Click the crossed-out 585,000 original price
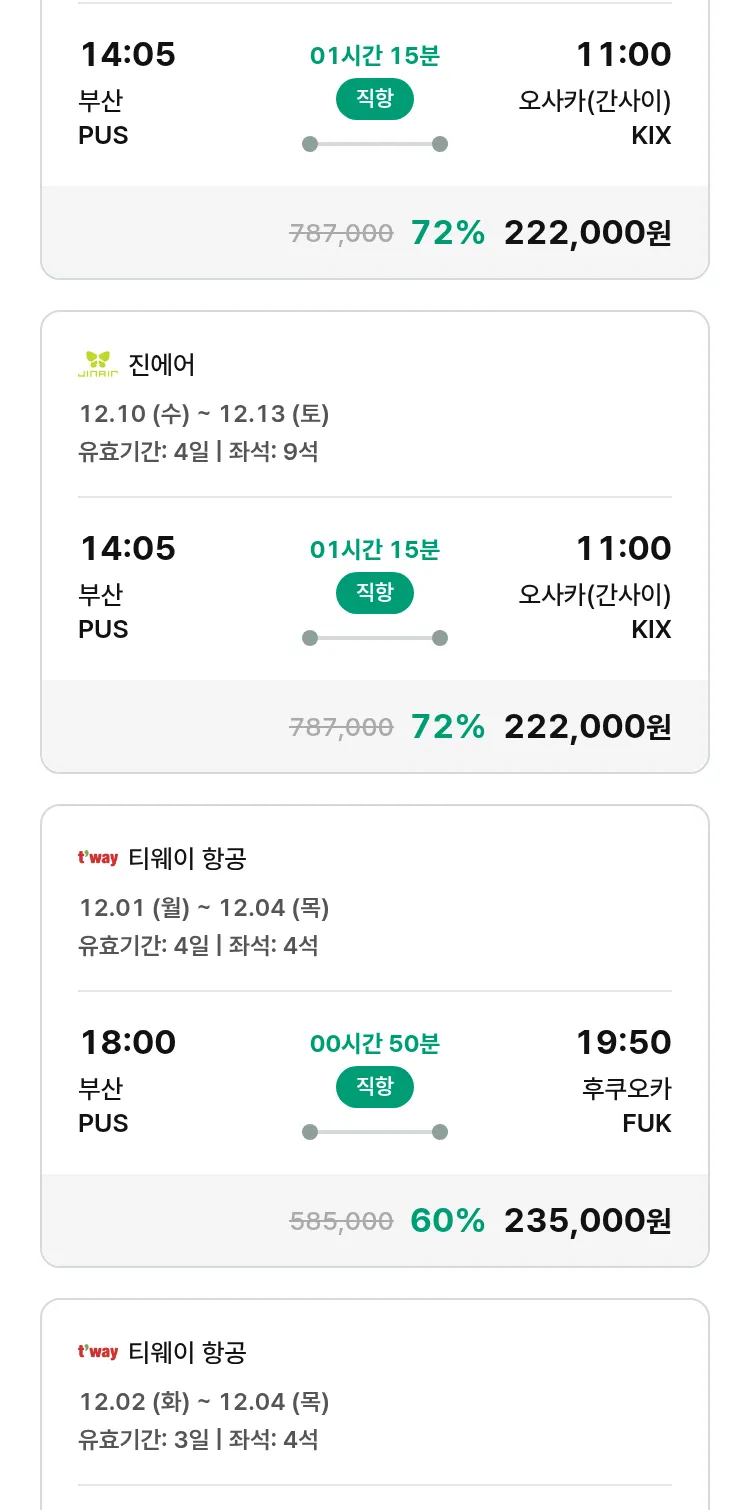750x1510 pixels. (341, 1221)
